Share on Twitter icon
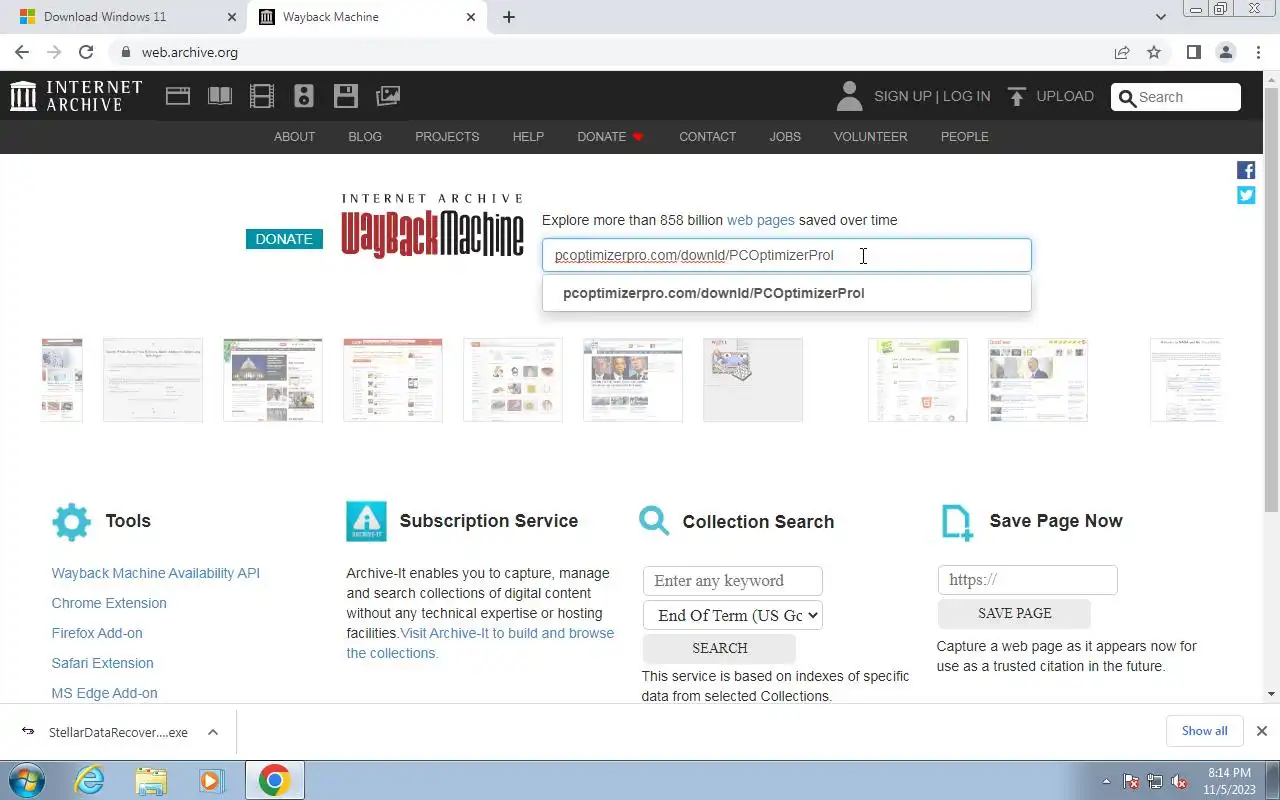This screenshot has width=1280, height=800. [1246, 195]
